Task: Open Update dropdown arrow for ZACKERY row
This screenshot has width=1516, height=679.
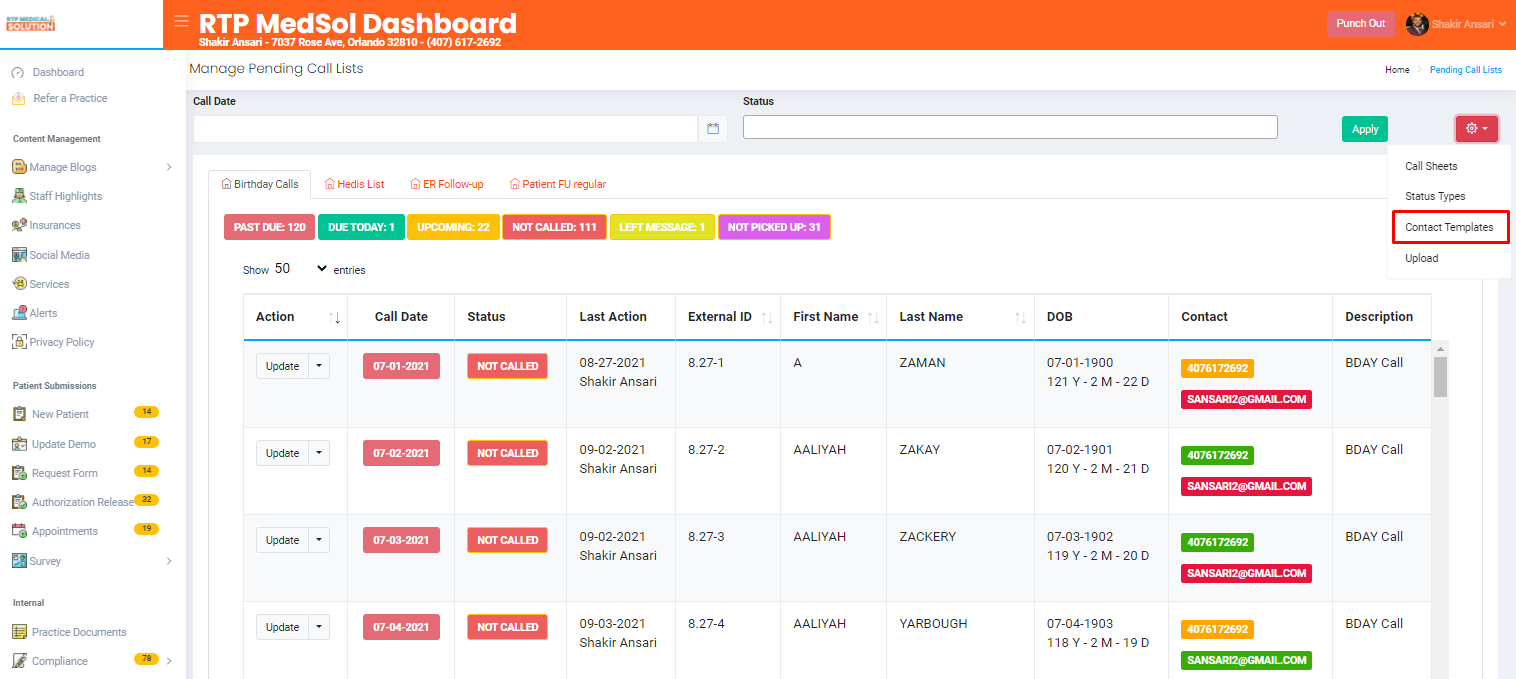Action: (319, 540)
